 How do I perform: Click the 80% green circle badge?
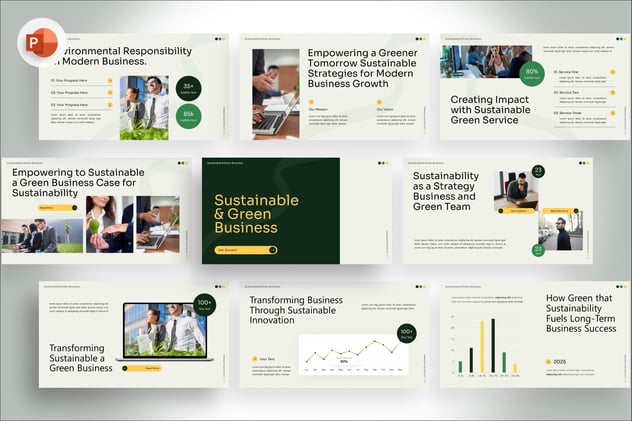pos(532,74)
